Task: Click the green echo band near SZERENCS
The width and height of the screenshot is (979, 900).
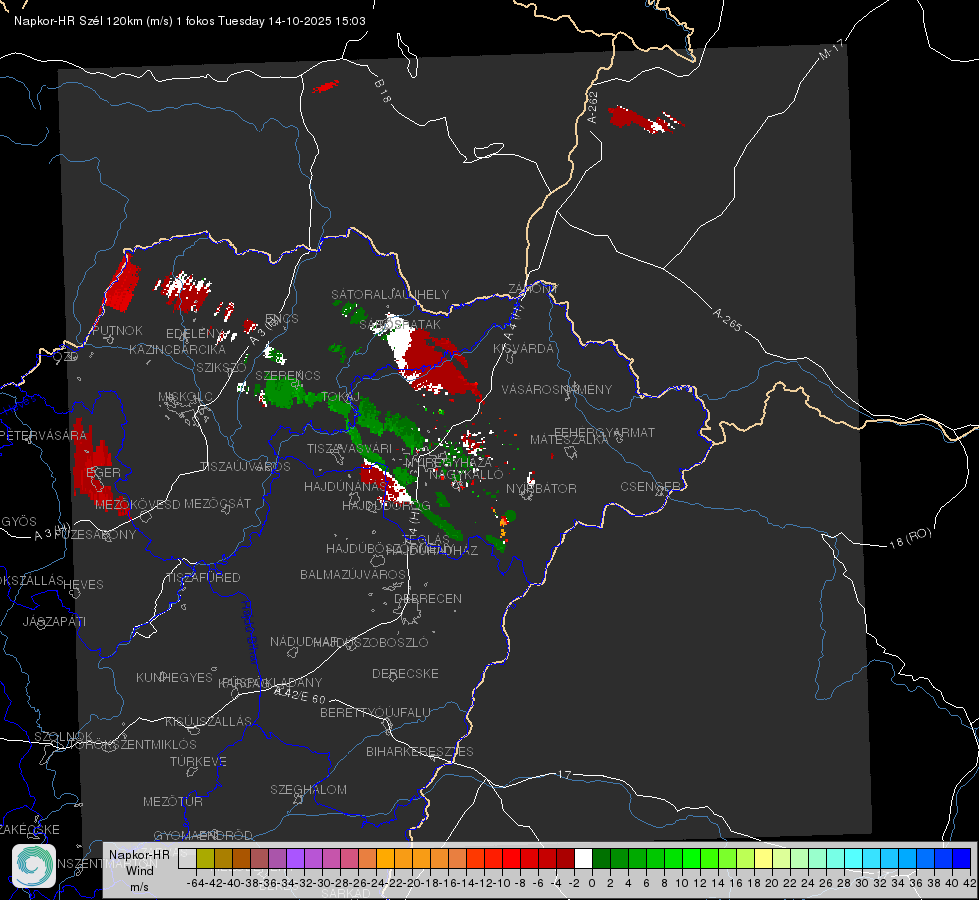Action: [289, 393]
